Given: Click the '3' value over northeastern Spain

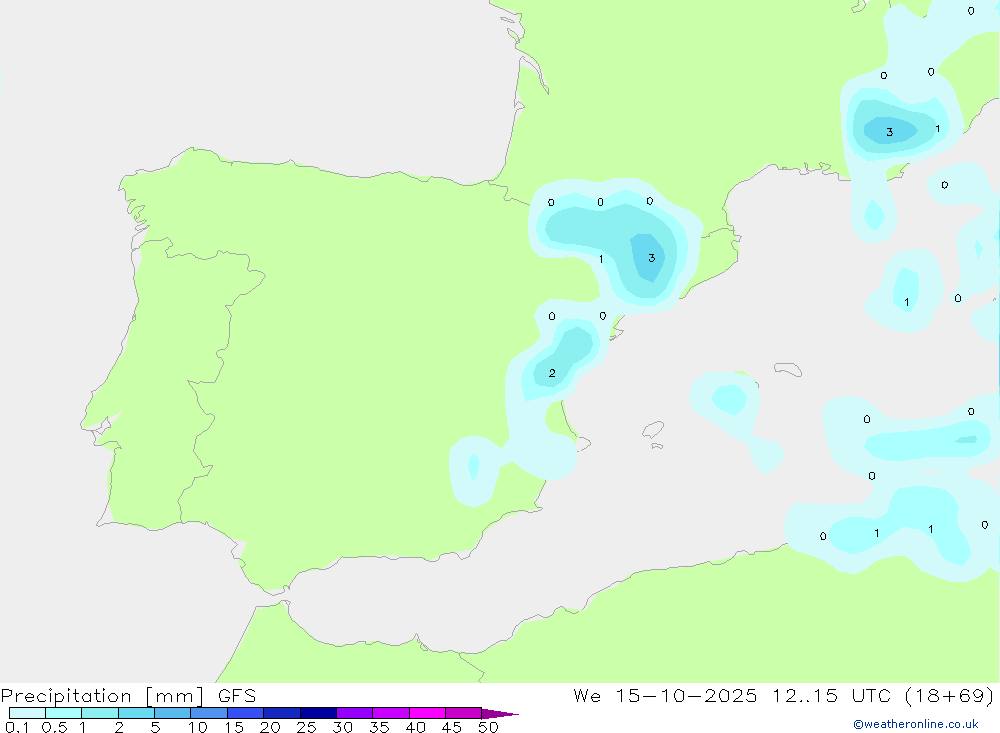Looking at the screenshot, I should pyautogui.click(x=651, y=258).
